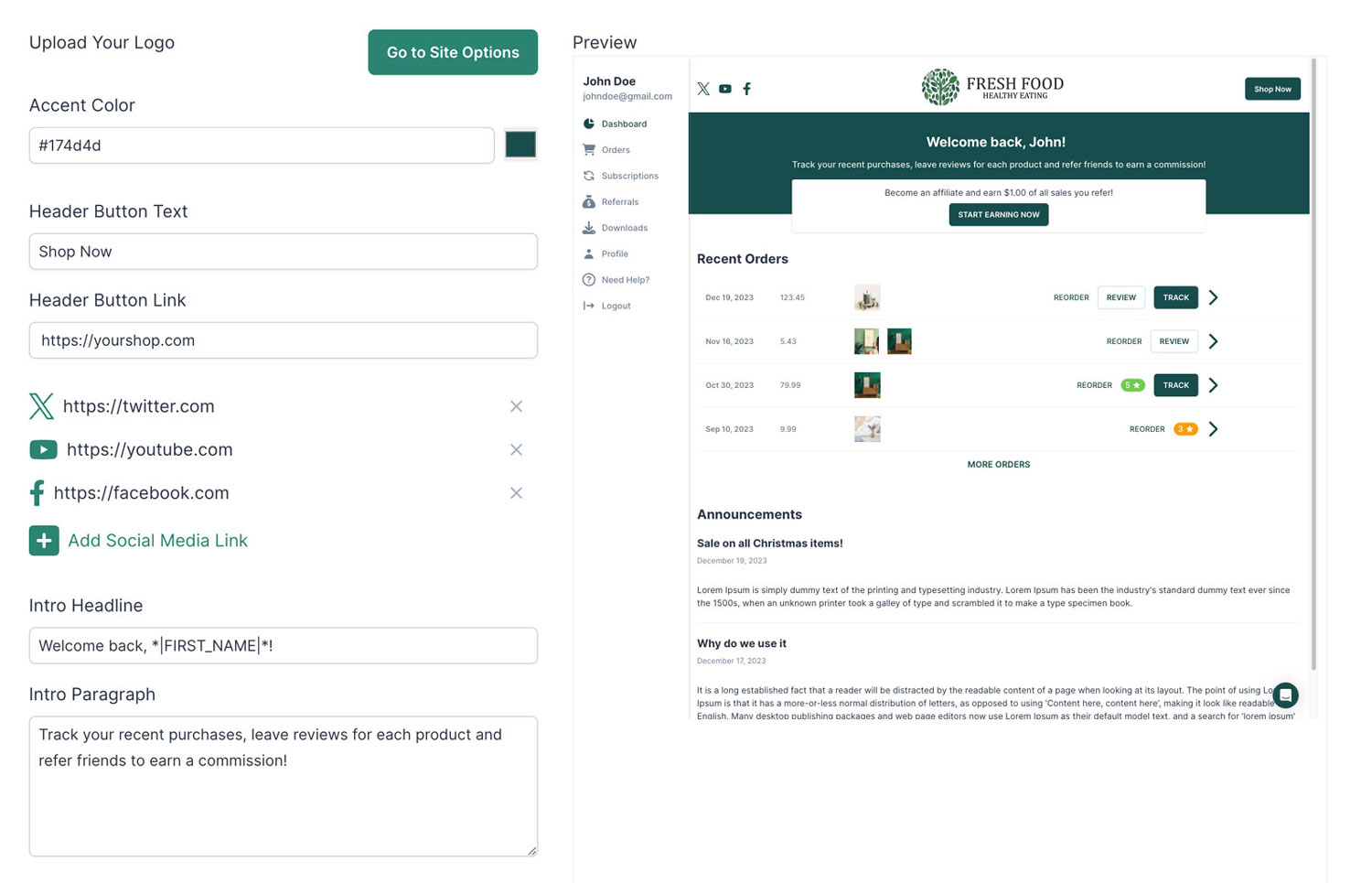Screen dimensions: 1372x883
Task: Click the Why do we use it heading
Action: [x=742, y=643]
